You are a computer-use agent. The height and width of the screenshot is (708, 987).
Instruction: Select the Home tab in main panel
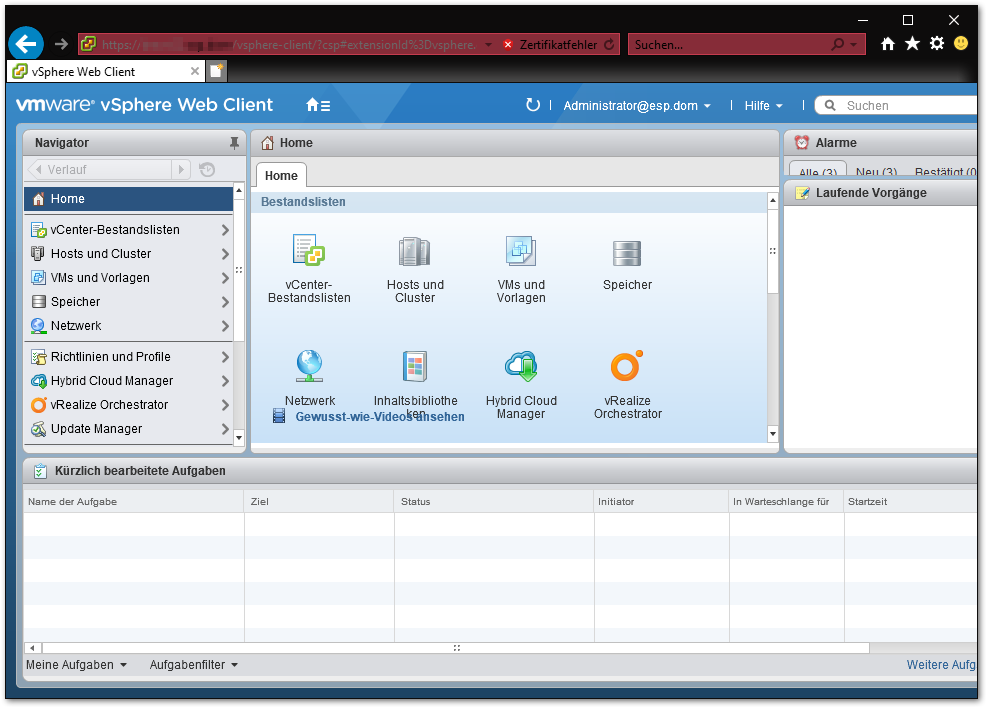point(281,176)
